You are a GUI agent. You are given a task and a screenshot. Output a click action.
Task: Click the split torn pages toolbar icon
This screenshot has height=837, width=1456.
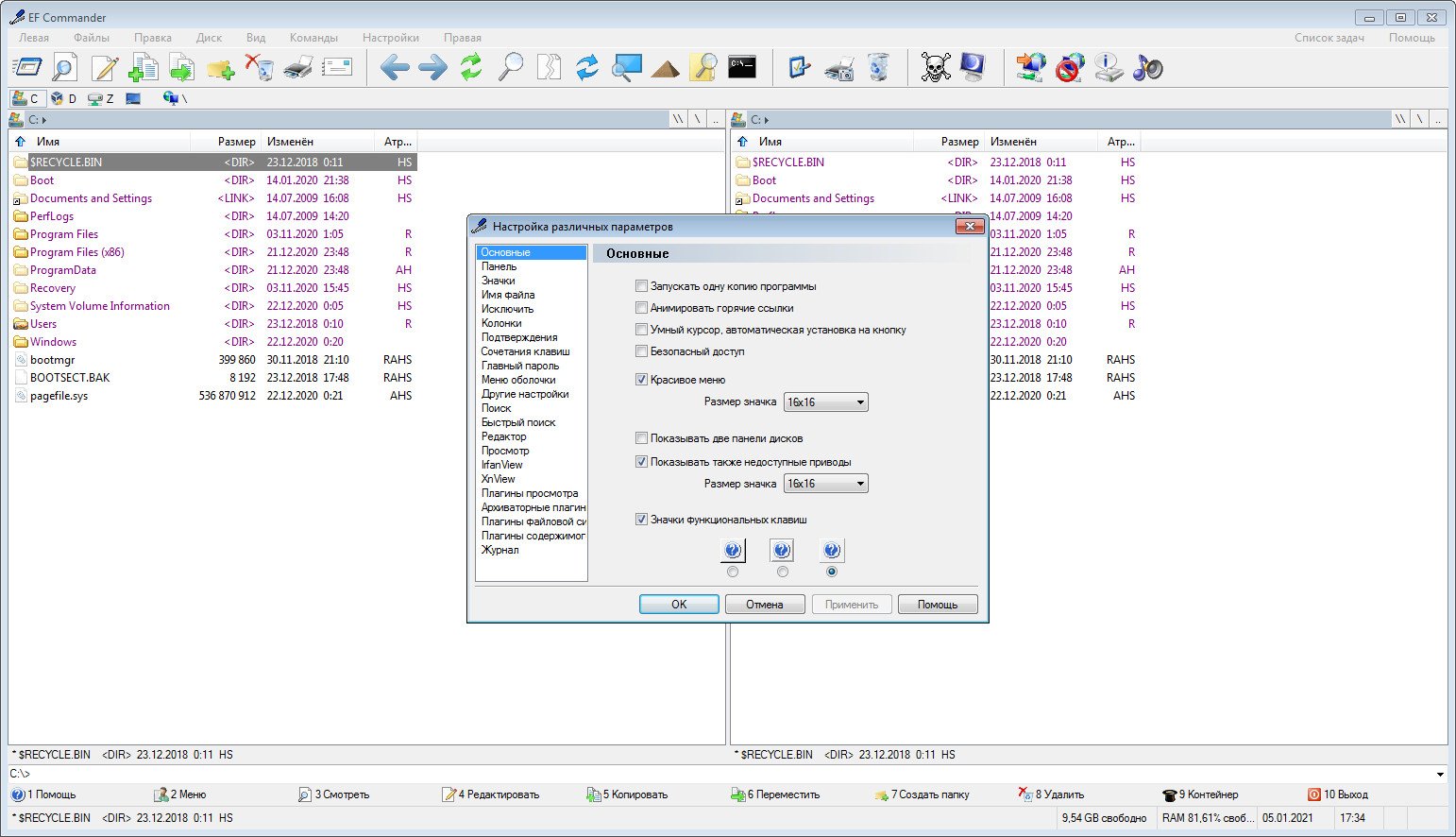549,67
